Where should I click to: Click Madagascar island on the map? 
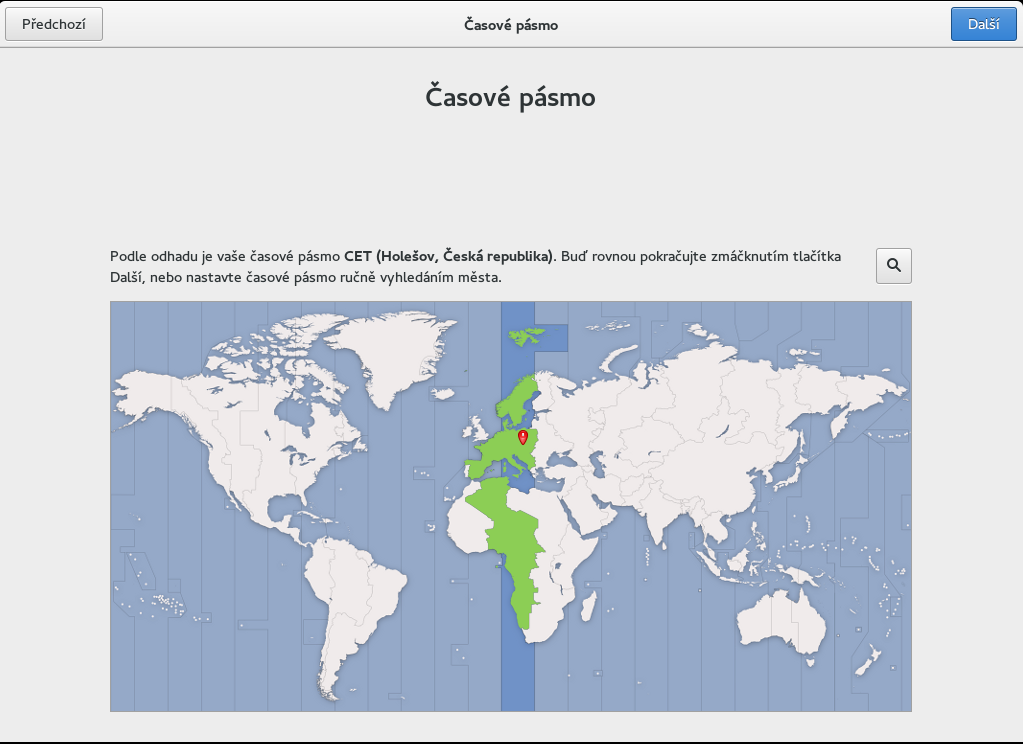click(x=590, y=607)
